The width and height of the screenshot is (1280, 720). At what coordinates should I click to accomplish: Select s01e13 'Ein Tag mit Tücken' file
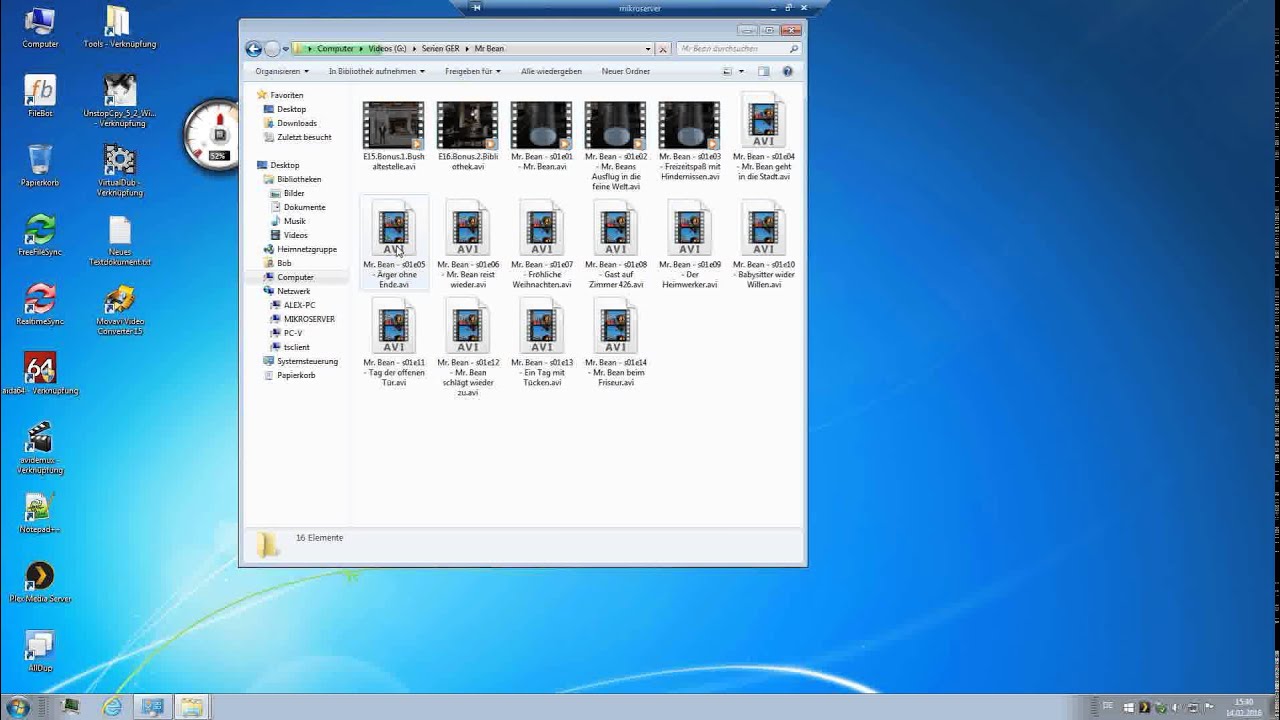542,342
